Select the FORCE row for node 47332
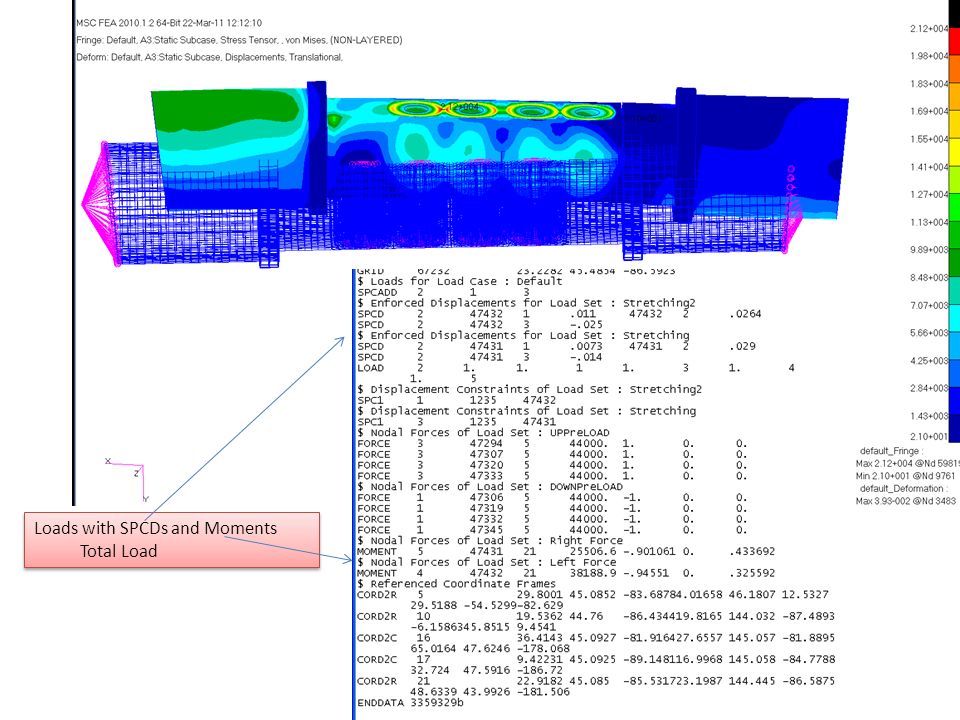Screen dimensions: 960x720 [x=552, y=519]
